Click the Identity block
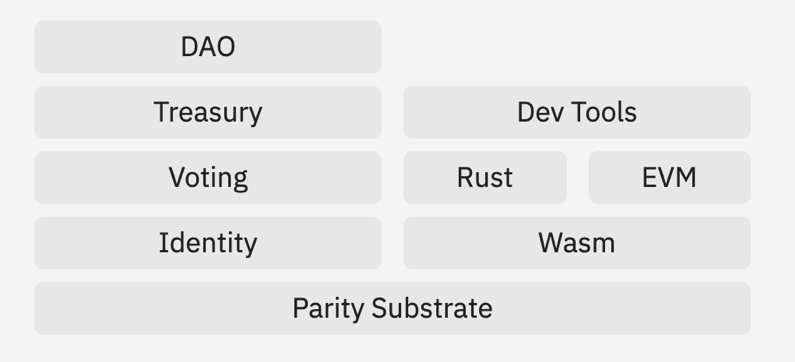Image resolution: width=795 pixels, height=362 pixels. [x=208, y=243]
